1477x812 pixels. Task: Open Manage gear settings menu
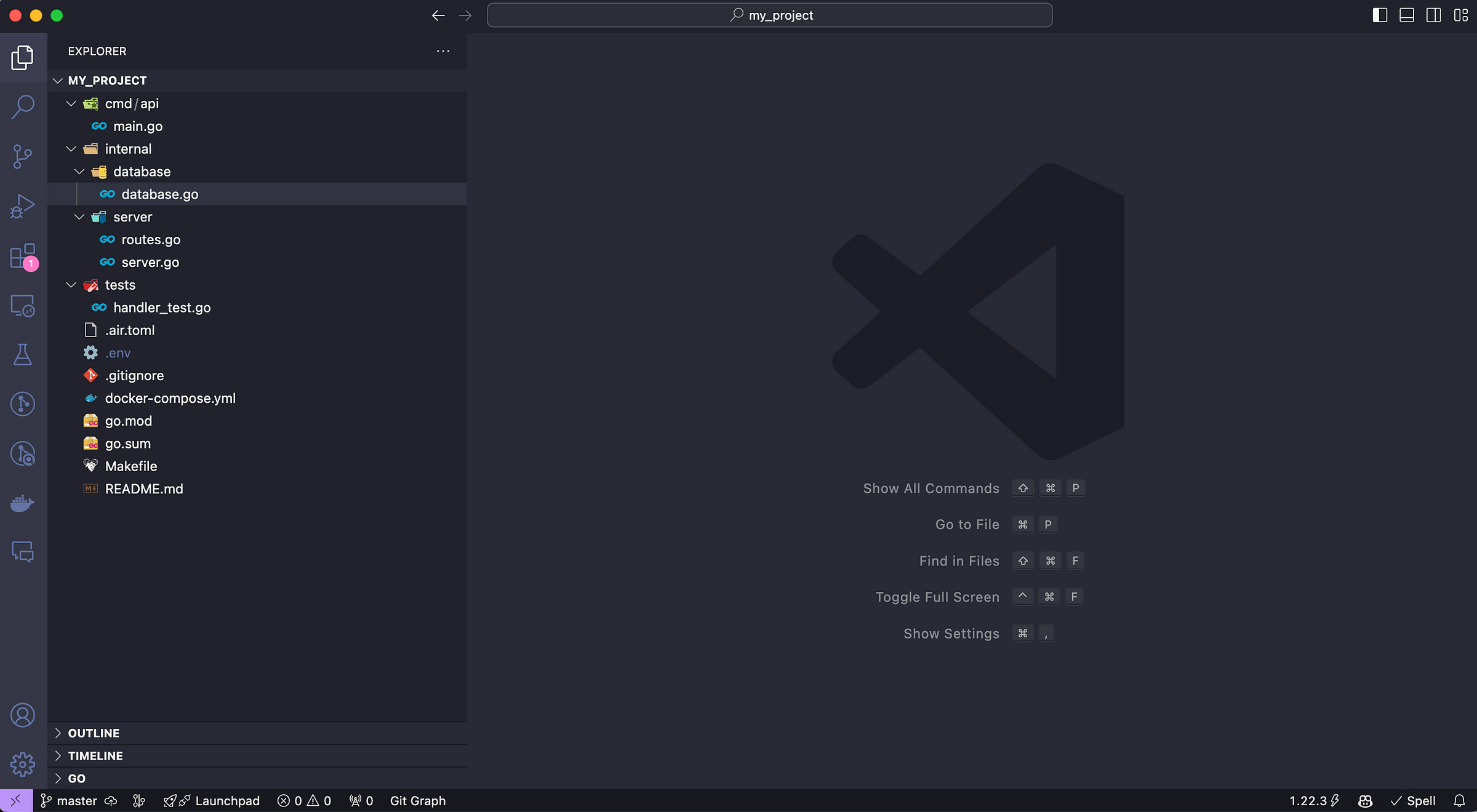coord(23,765)
